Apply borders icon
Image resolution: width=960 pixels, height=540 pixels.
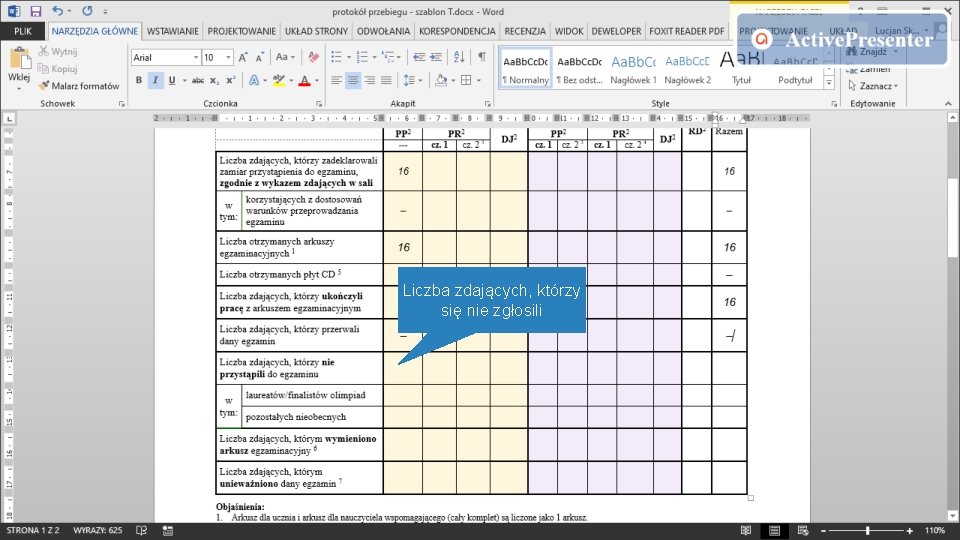click(466, 80)
